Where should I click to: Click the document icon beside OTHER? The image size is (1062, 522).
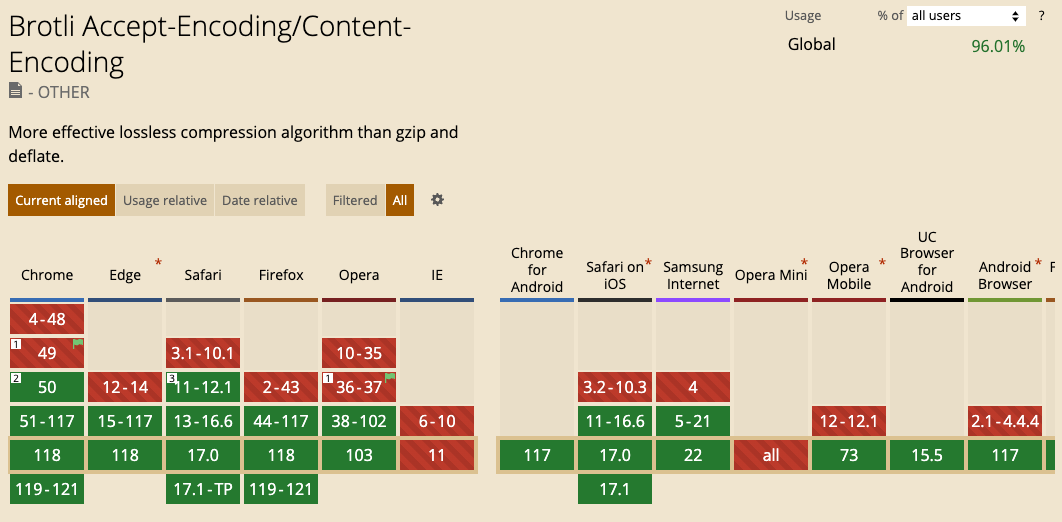coord(15,91)
